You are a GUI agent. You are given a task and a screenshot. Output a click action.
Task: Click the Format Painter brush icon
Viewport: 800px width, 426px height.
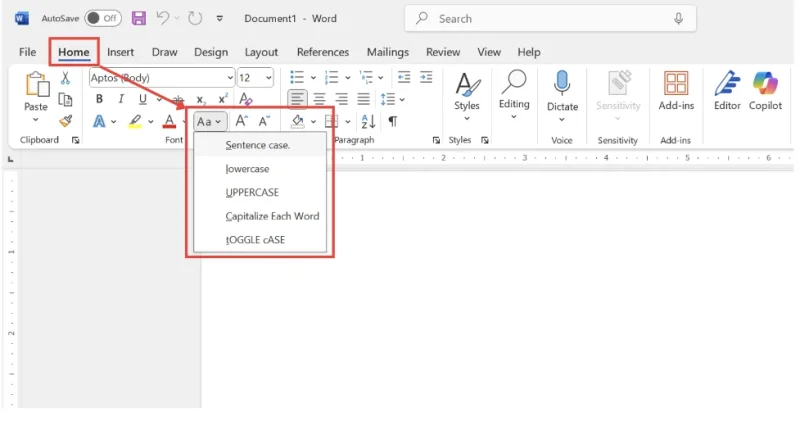tap(65, 121)
